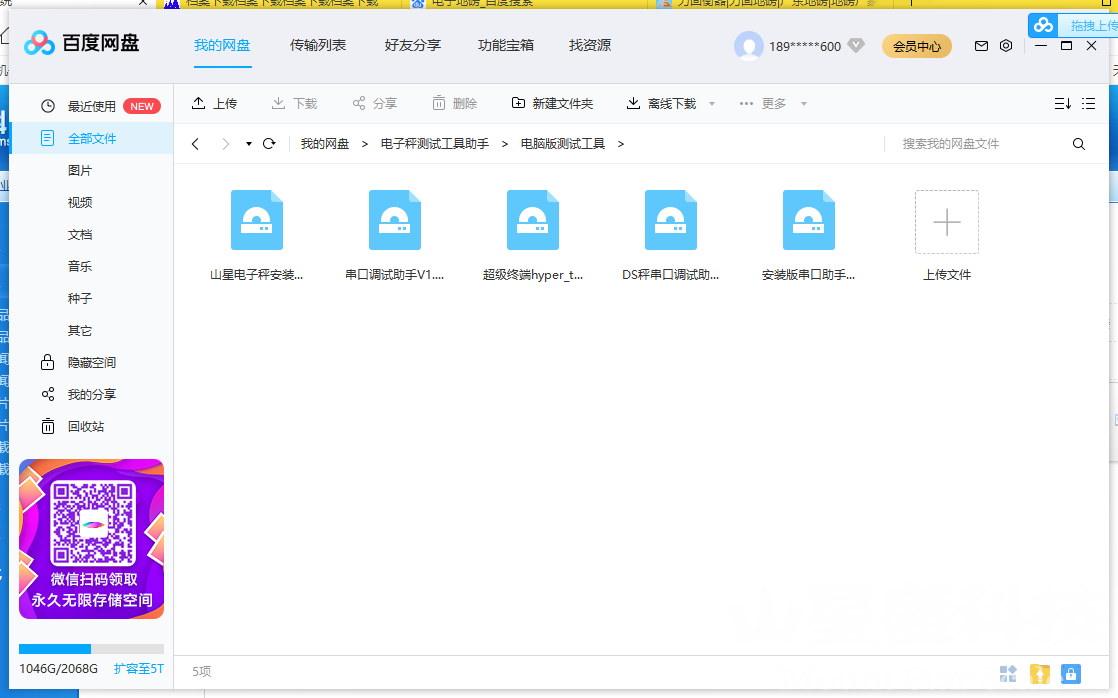Viewport: 1118px width, 698px height.
Task: Click the search magnifier icon
Action: tap(1079, 144)
